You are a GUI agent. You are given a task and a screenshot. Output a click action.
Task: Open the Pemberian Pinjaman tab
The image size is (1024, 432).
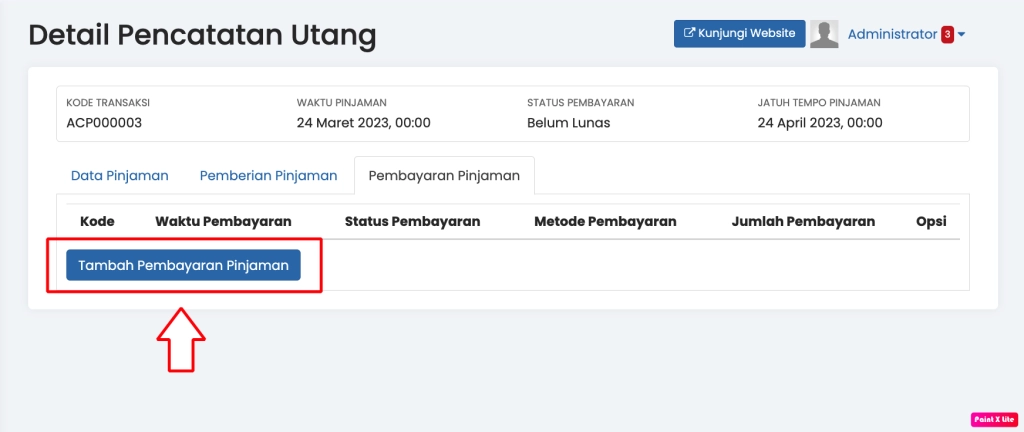pos(268,175)
